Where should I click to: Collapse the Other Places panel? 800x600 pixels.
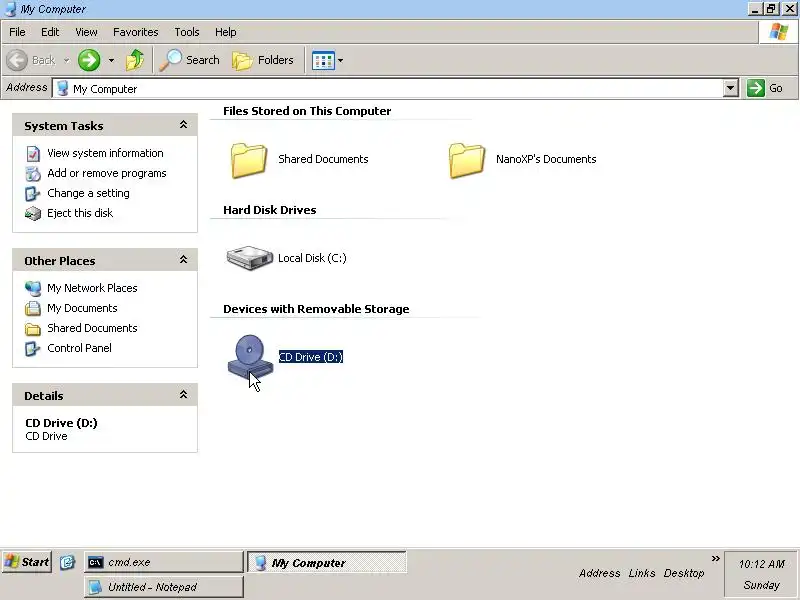(x=183, y=260)
